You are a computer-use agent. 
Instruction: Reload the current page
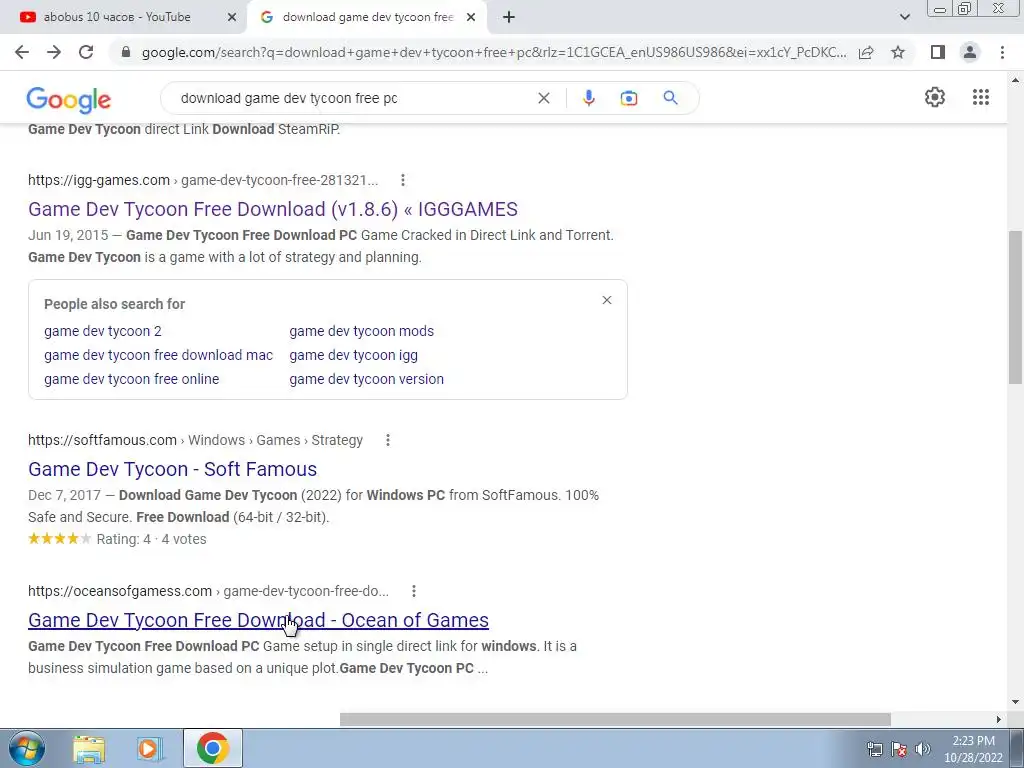[x=86, y=52]
